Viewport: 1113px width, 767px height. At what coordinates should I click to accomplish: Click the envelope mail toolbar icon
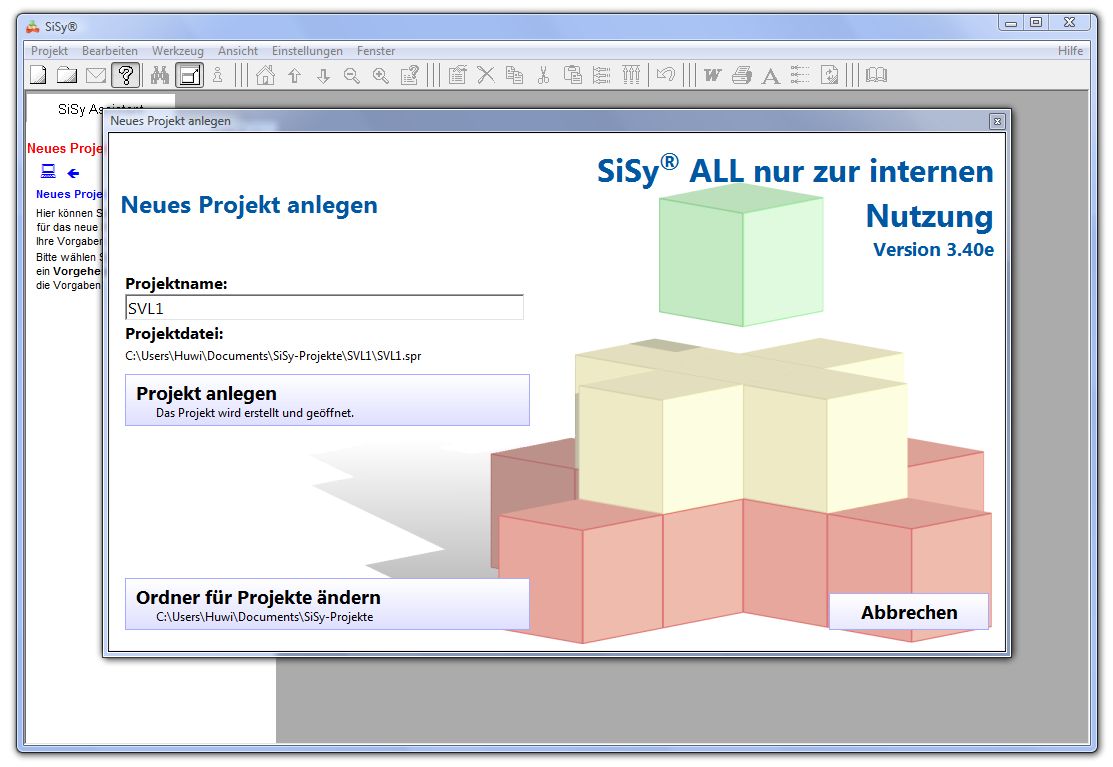coord(96,75)
